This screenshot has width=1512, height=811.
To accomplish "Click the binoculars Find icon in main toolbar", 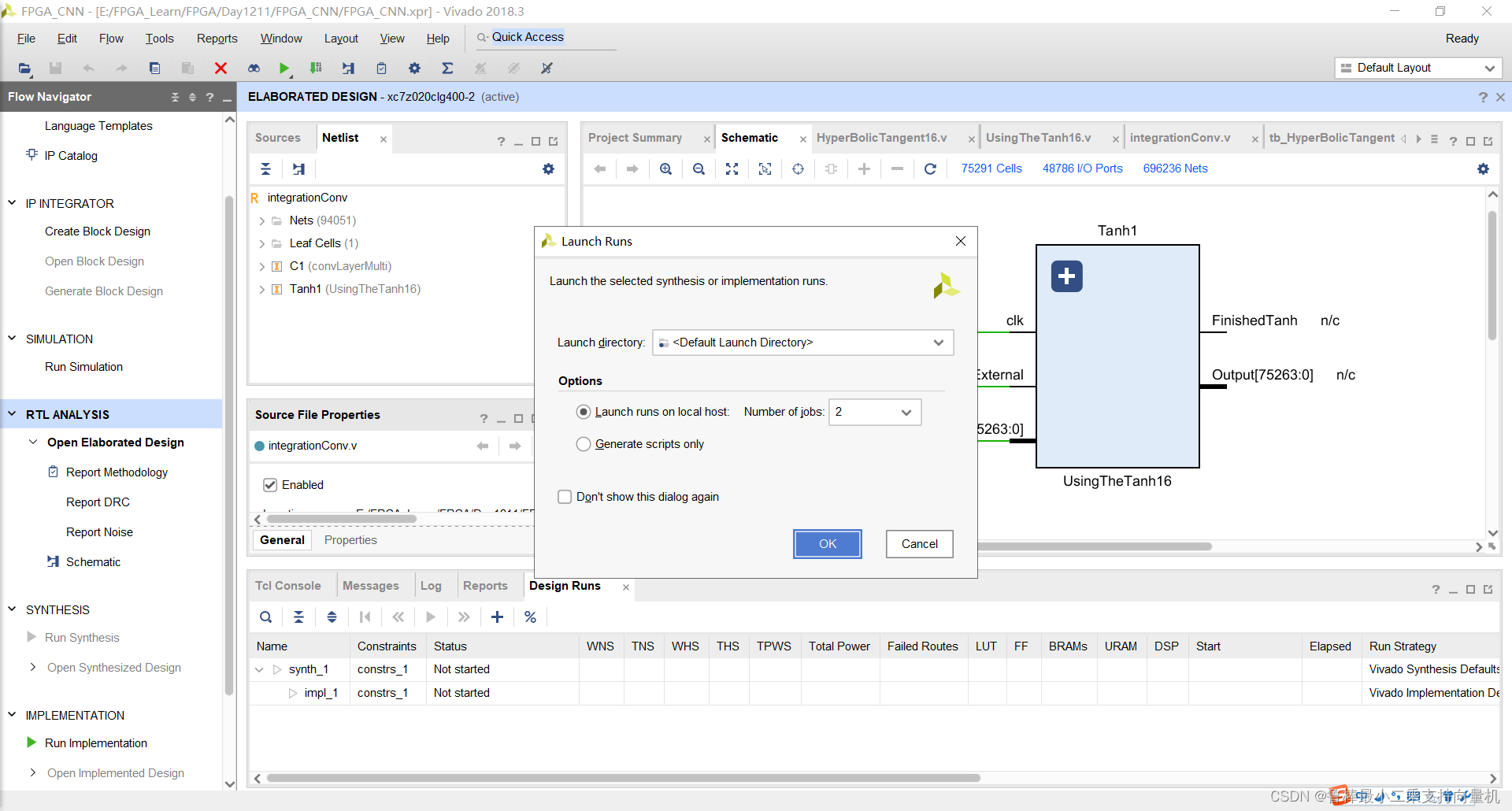I will click(254, 69).
